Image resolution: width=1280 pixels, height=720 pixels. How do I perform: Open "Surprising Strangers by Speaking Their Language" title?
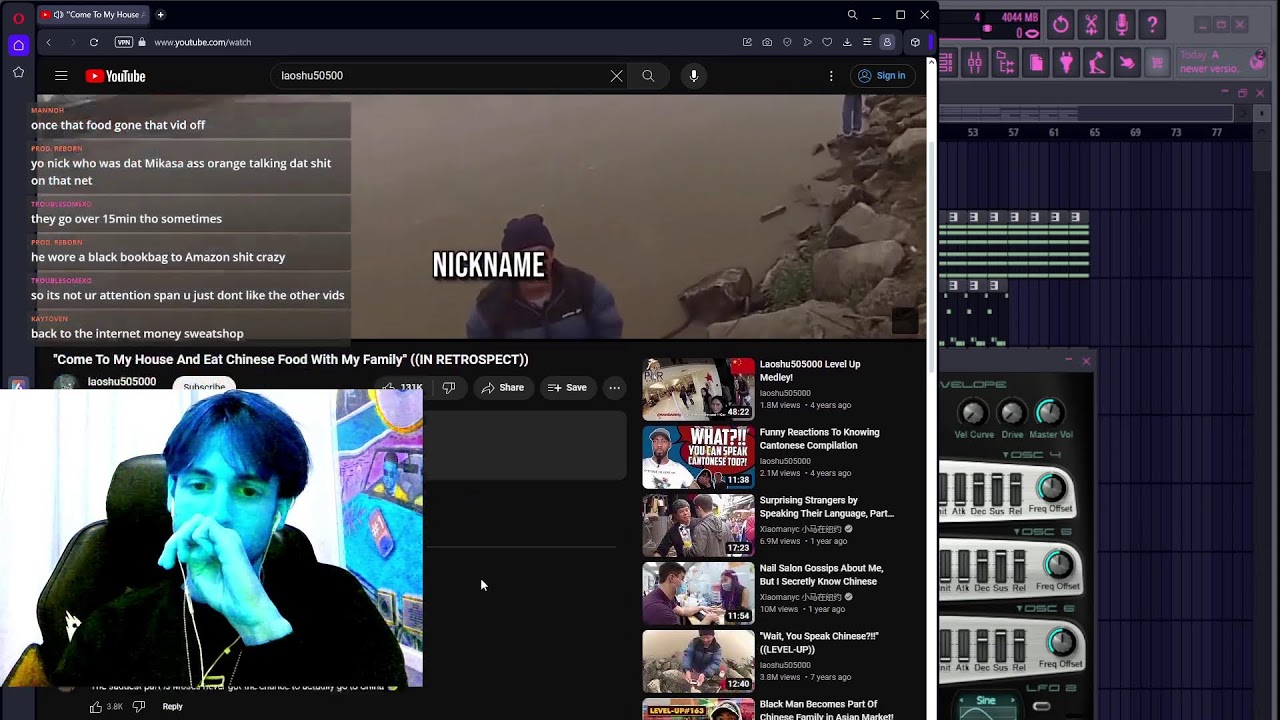click(x=827, y=507)
